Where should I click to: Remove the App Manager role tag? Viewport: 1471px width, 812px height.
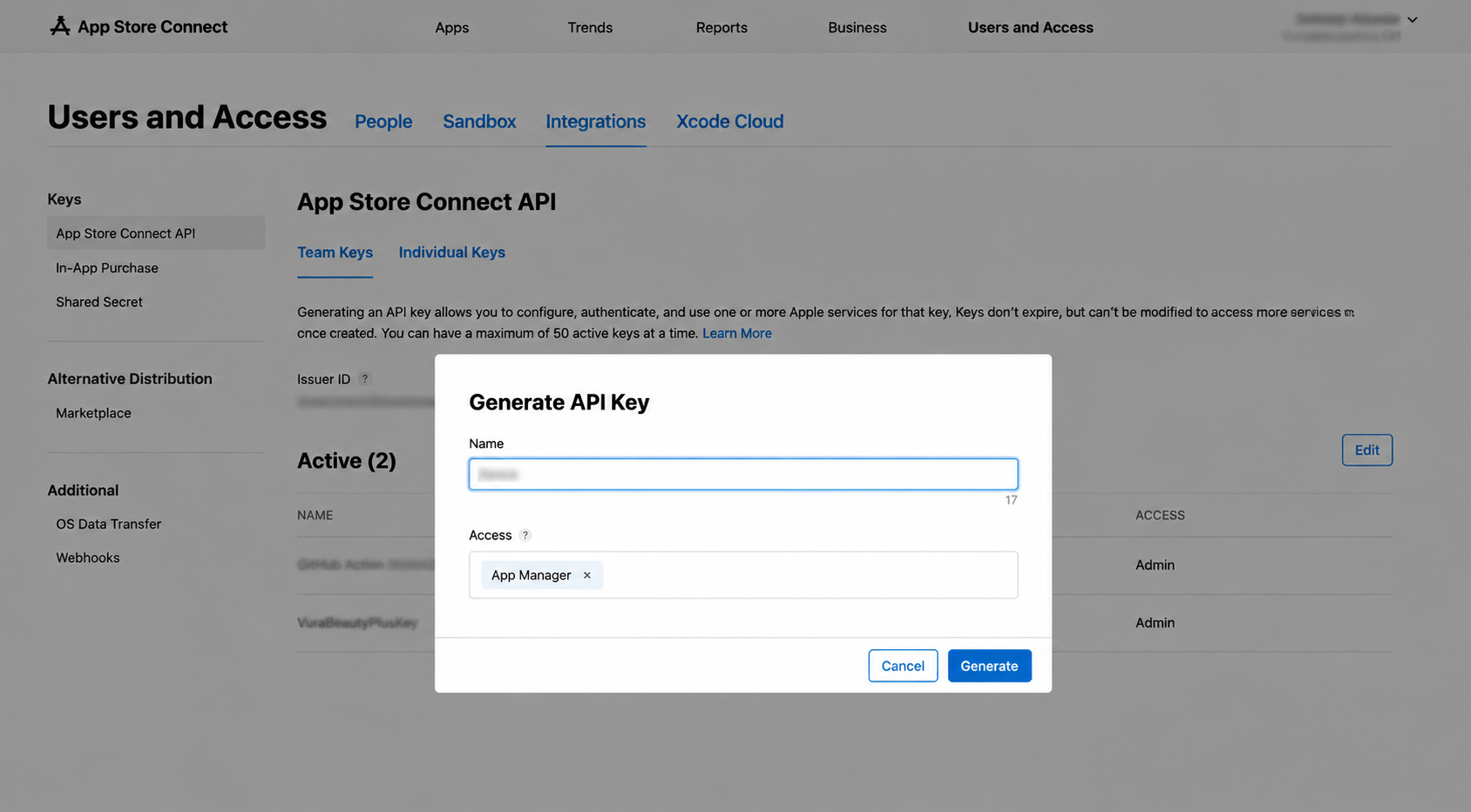click(587, 575)
